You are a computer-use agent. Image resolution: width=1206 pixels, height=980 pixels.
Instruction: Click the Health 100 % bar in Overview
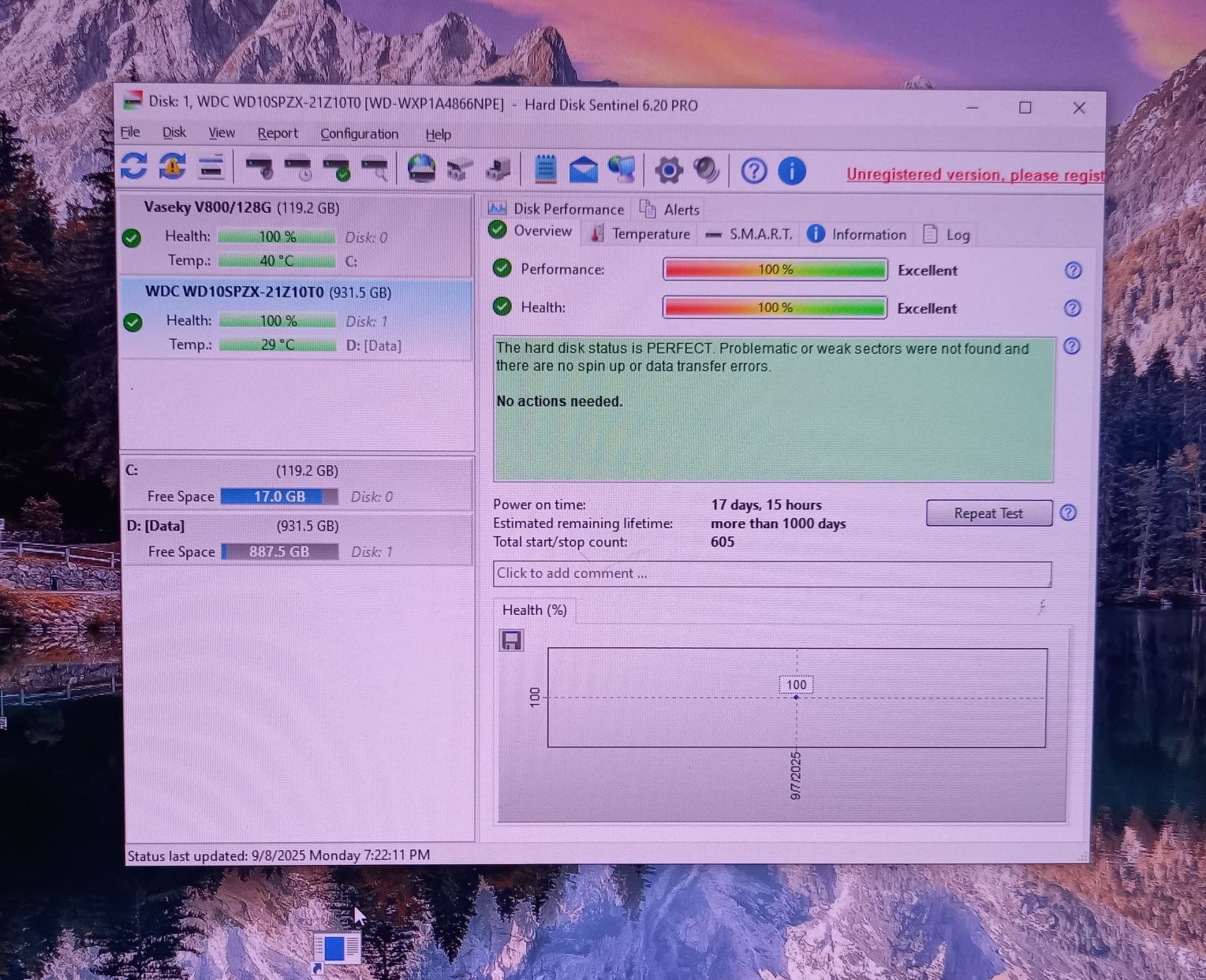point(775,307)
